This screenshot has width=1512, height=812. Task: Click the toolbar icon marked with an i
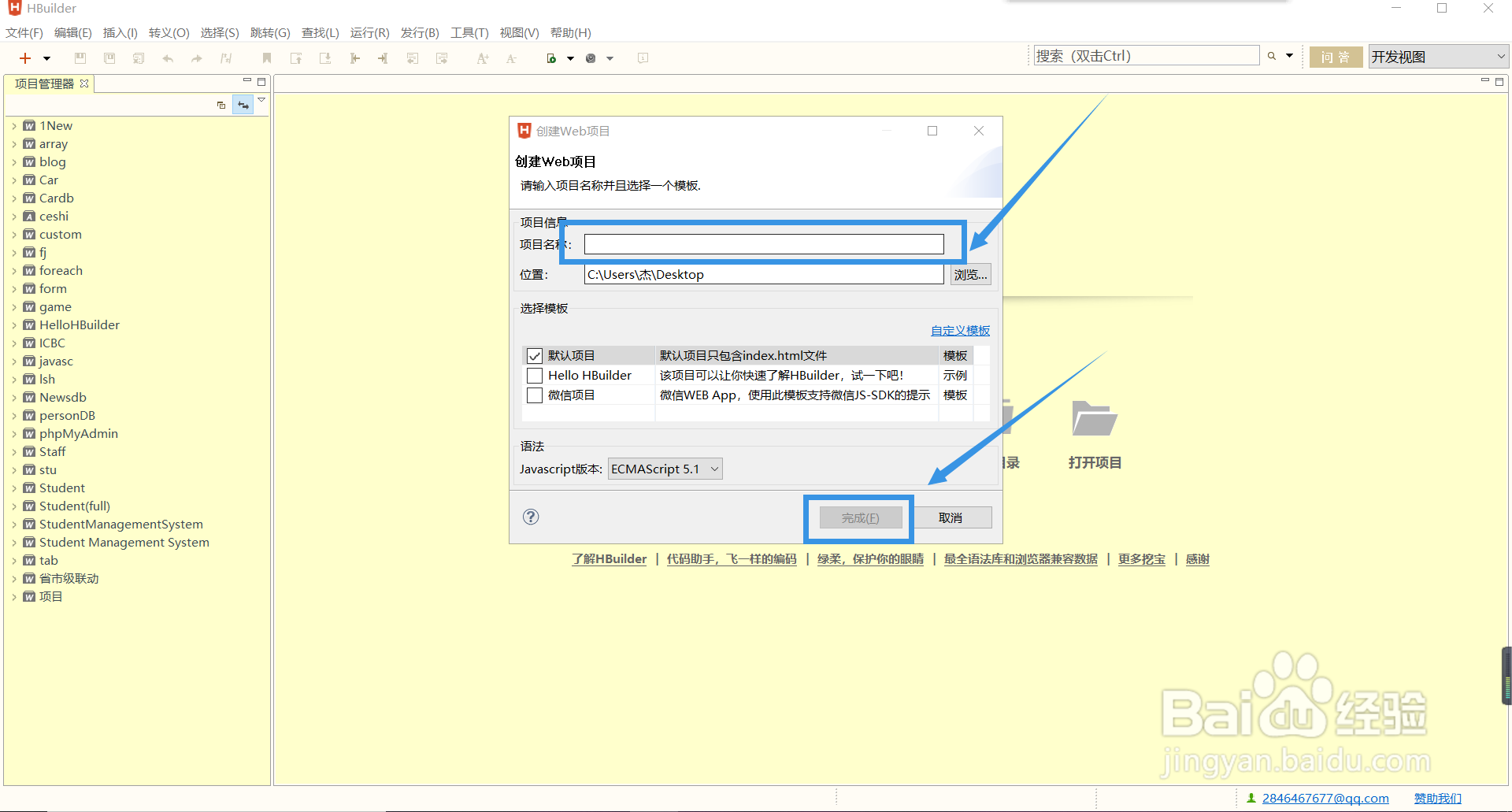pos(643,58)
